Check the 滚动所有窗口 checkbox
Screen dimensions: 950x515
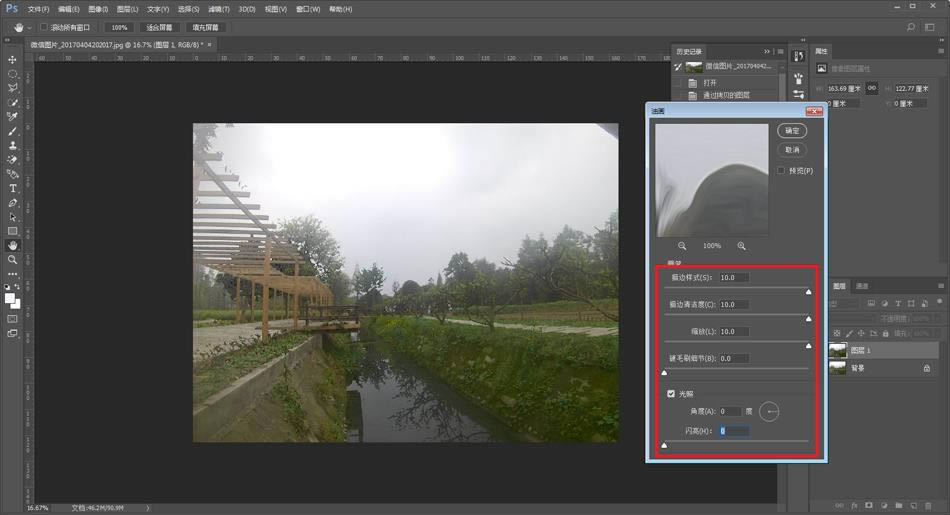(x=44, y=27)
